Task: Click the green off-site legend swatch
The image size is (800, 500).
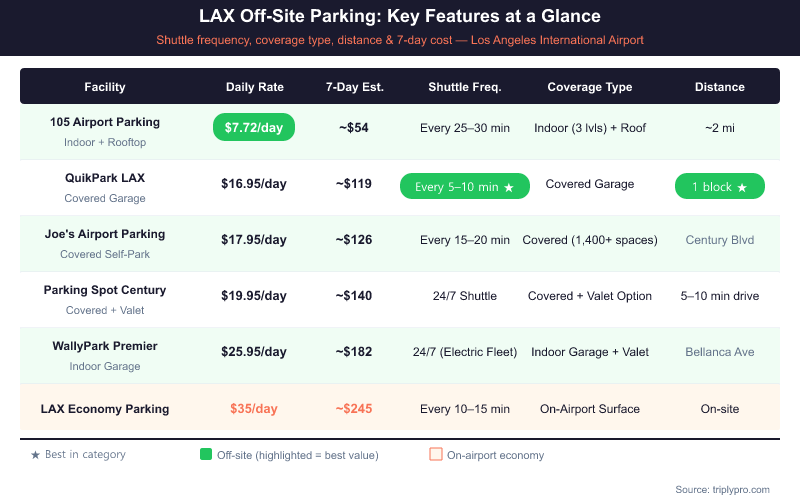Action: 206,455
